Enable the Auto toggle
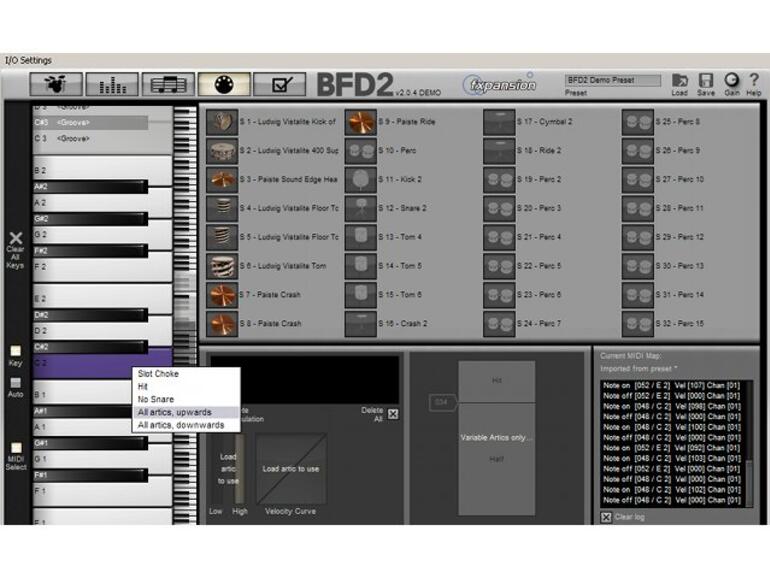The image size is (770, 578). 15,382
